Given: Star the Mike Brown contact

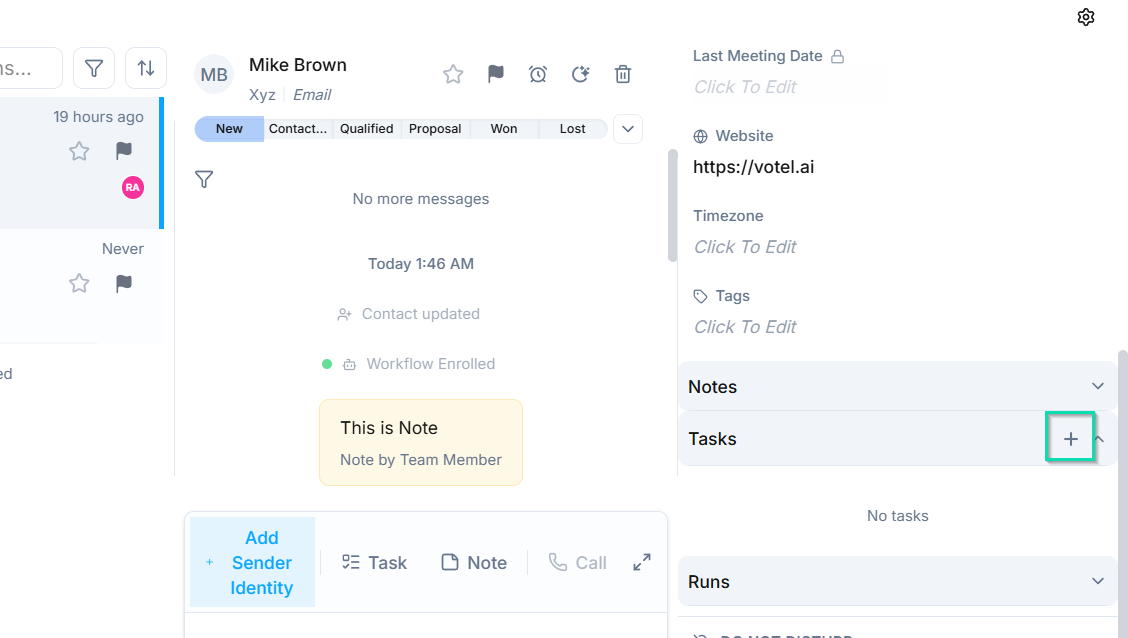Looking at the screenshot, I should pos(453,74).
